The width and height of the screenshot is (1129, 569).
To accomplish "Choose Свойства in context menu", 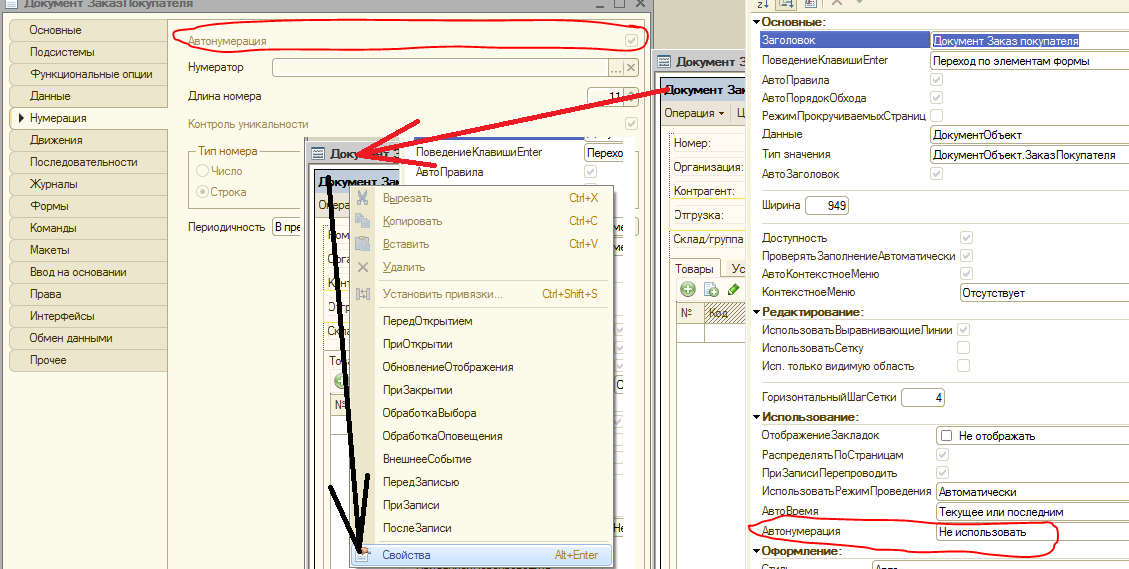I will (x=480, y=555).
